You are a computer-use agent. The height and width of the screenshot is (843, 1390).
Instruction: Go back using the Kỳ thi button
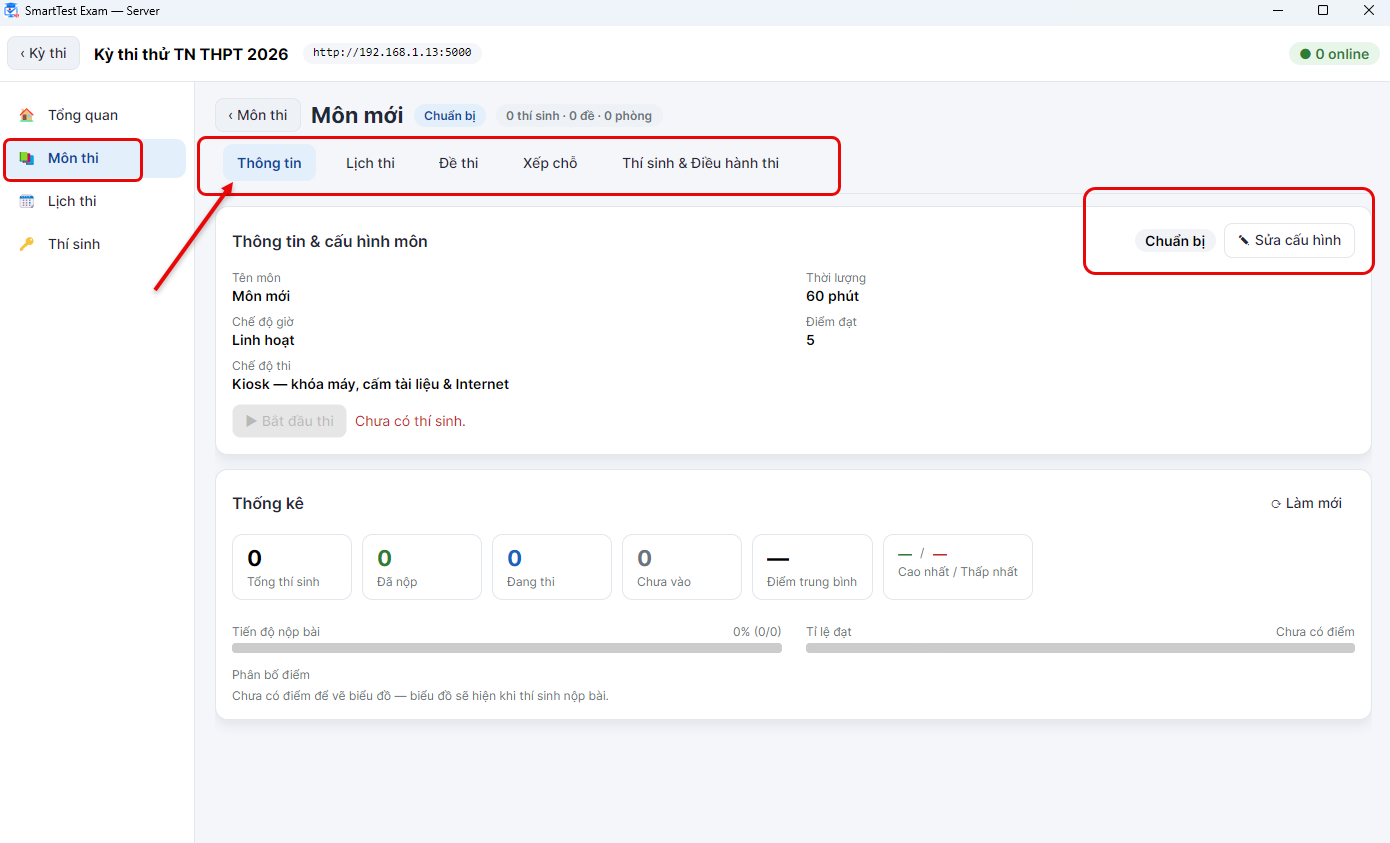pos(43,53)
